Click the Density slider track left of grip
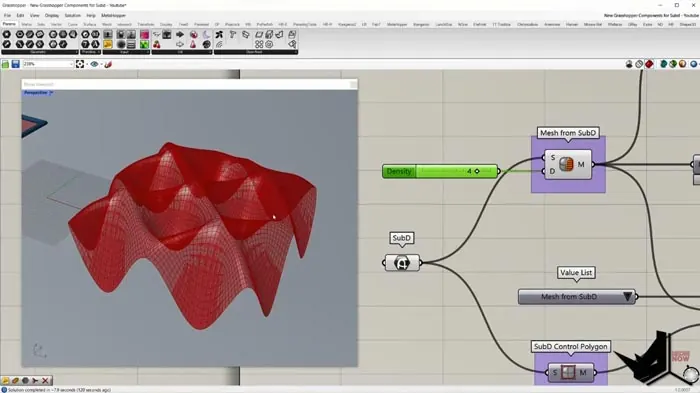 click(x=442, y=171)
